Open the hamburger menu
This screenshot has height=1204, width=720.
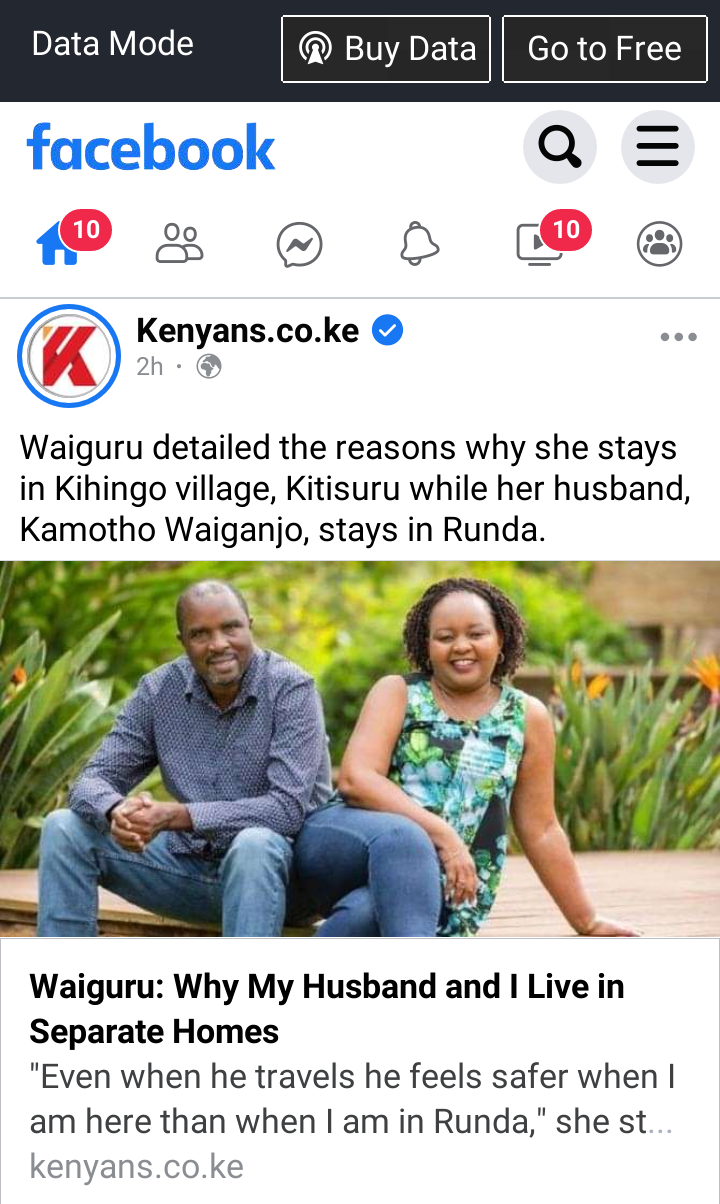(658, 148)
